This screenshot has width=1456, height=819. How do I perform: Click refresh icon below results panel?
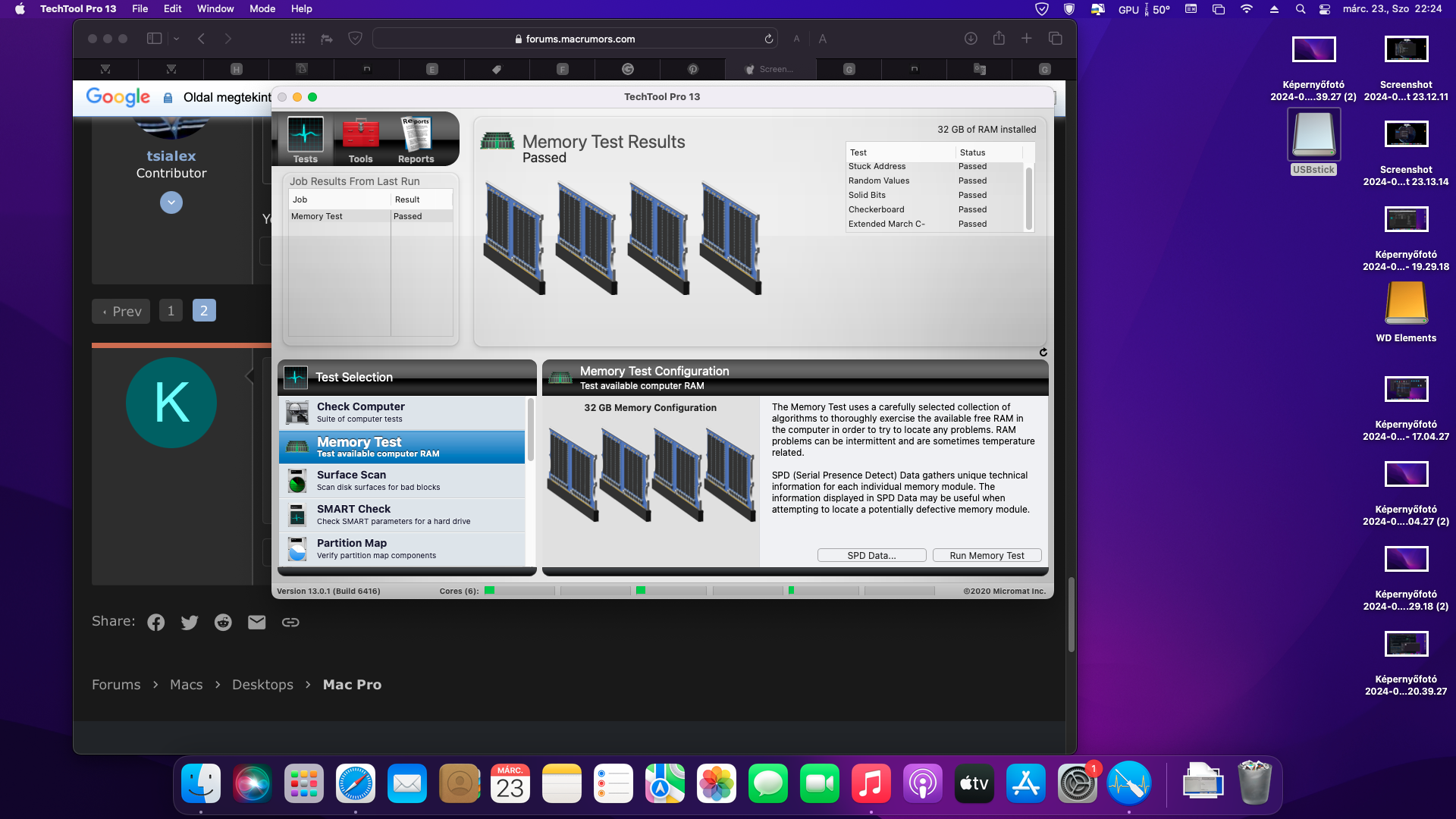coord(1043,352)
